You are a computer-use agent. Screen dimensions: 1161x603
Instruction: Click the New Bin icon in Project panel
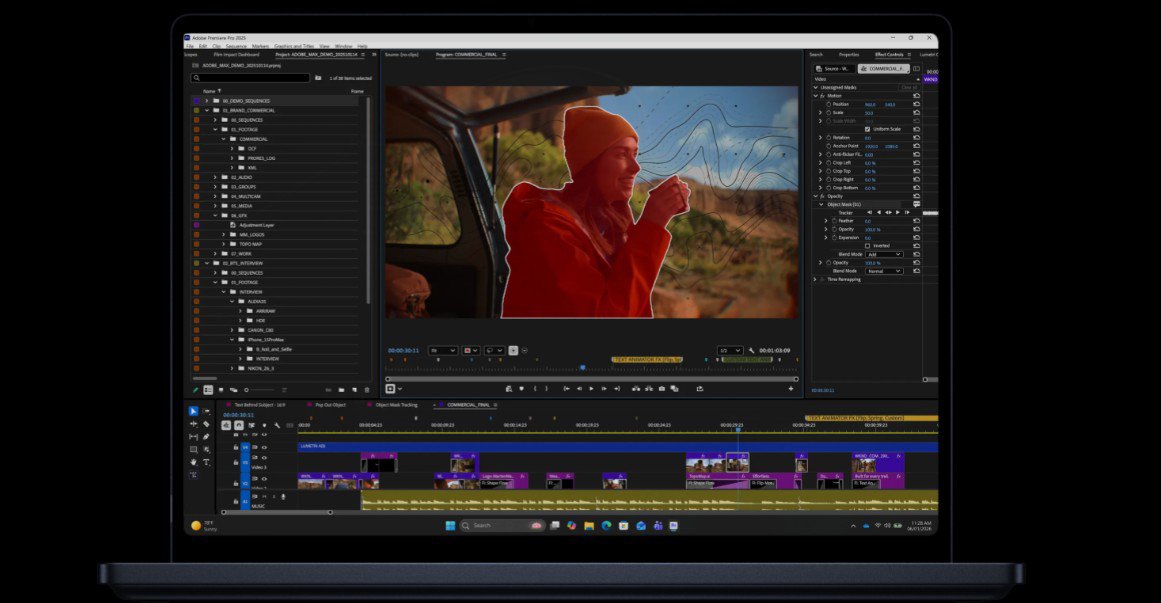pyautogui.click(x=341, y=390)
